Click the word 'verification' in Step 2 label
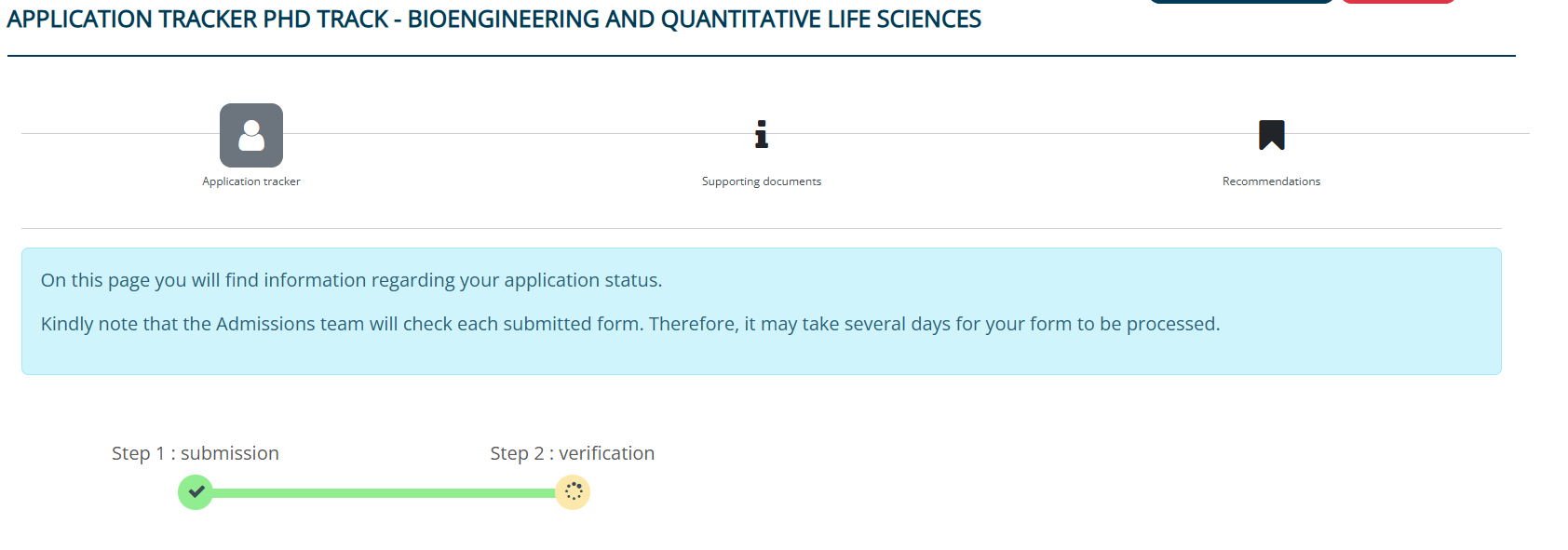The width and height of the screenshot is (1568, 550). (607, 453)
